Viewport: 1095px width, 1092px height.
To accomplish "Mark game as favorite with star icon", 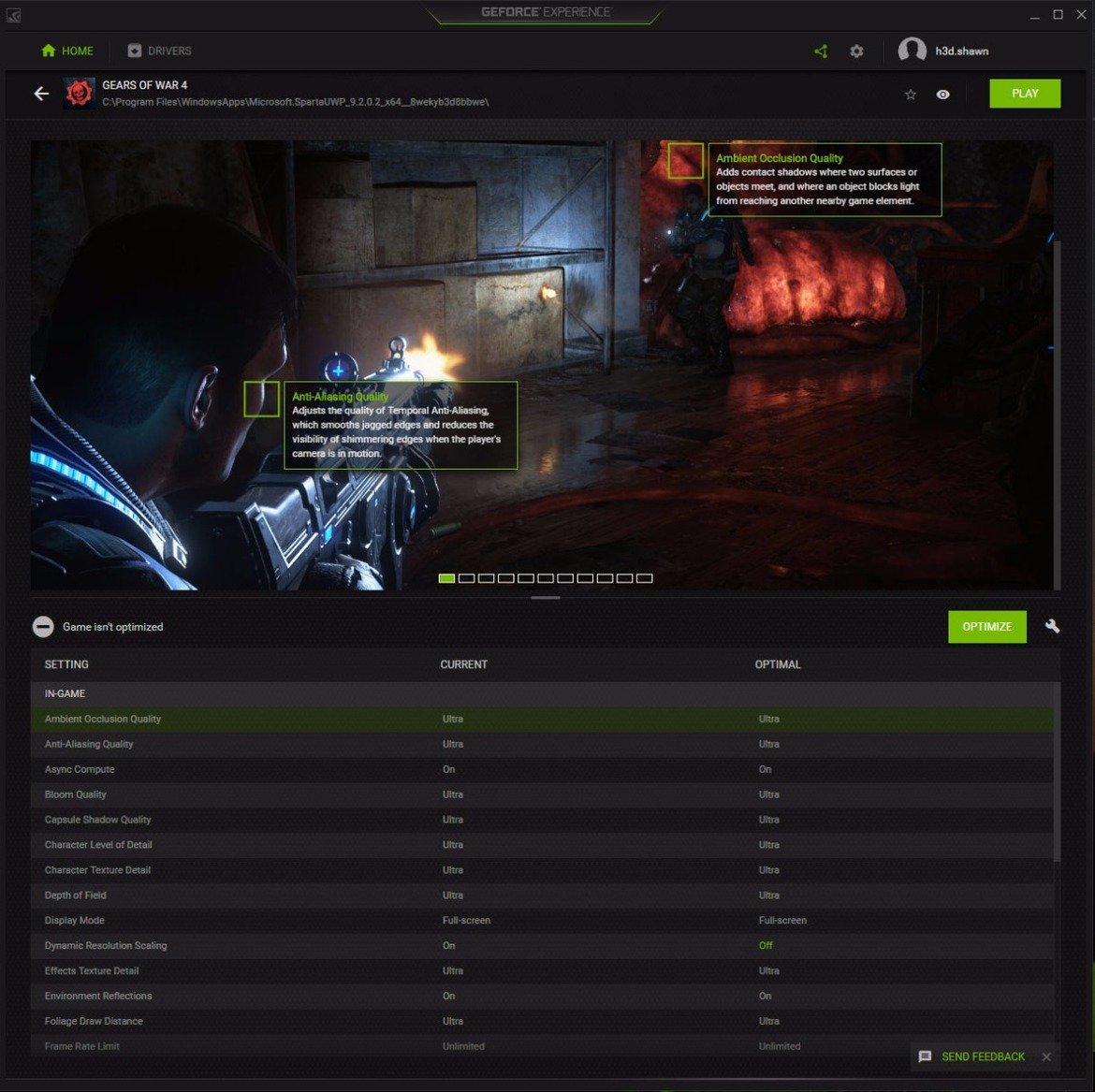I will [910, 95].
